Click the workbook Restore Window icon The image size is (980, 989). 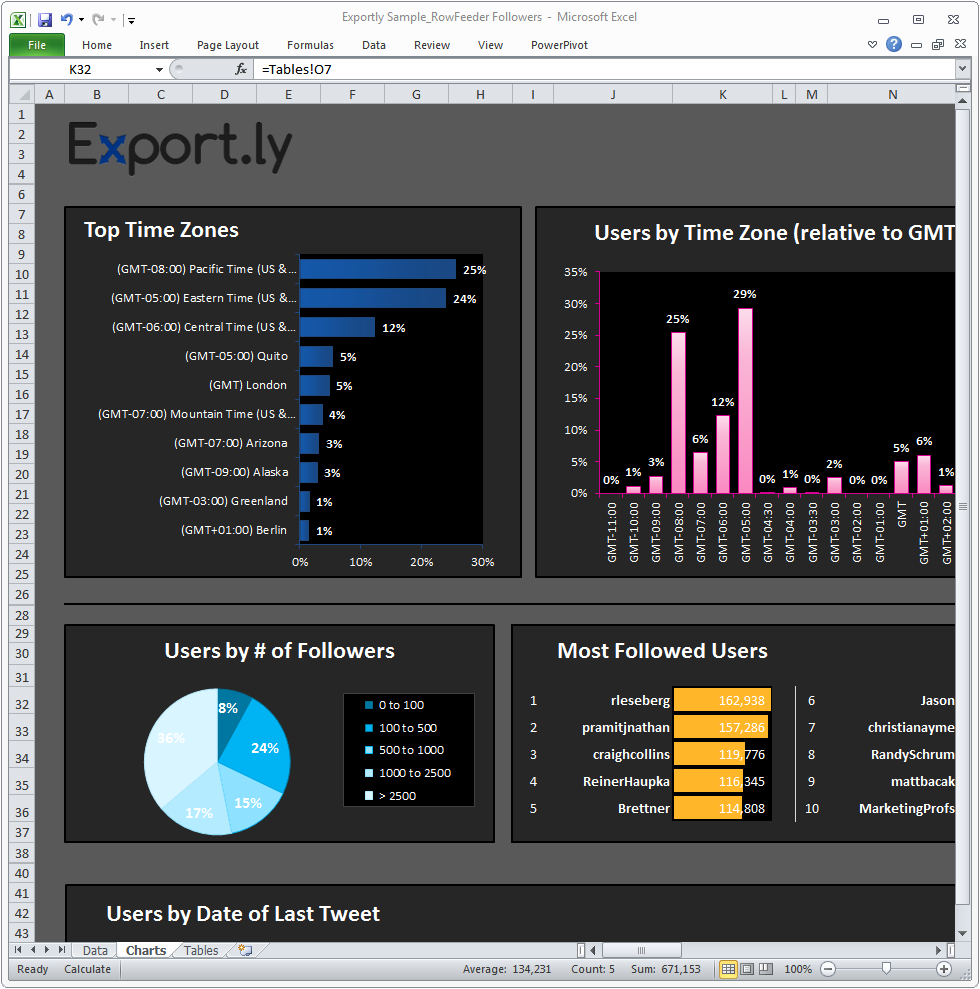click(938, 44)
